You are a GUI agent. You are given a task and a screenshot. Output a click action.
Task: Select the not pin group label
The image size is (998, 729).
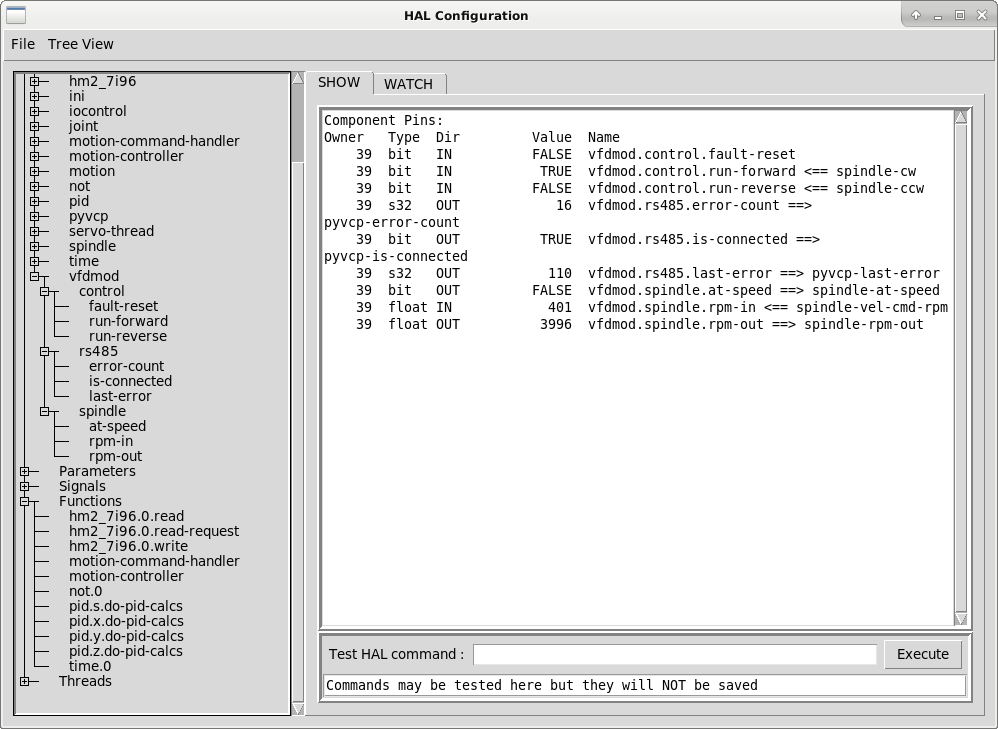tap(80, 186)
